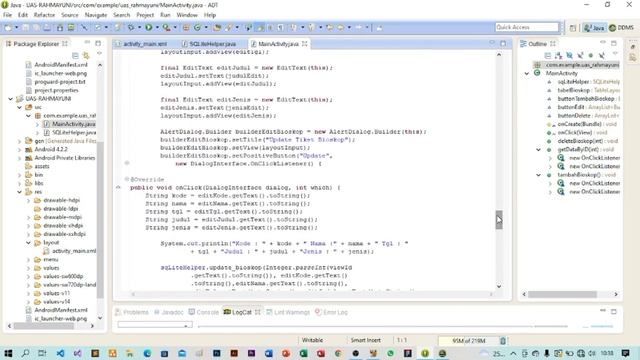Expand the gen folder node

click(x=19, y=141)
